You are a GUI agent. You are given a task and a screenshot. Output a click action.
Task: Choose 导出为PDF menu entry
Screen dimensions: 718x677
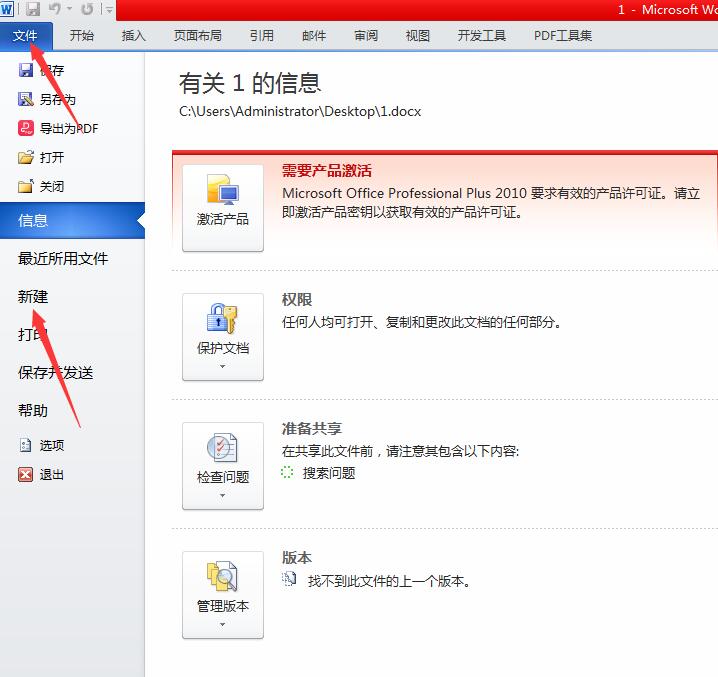tap(69, 129)
